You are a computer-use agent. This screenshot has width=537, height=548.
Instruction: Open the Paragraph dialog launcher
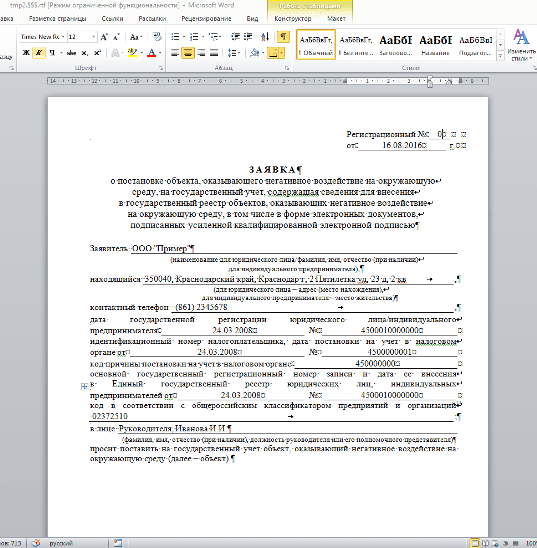(x=287, y=68)
